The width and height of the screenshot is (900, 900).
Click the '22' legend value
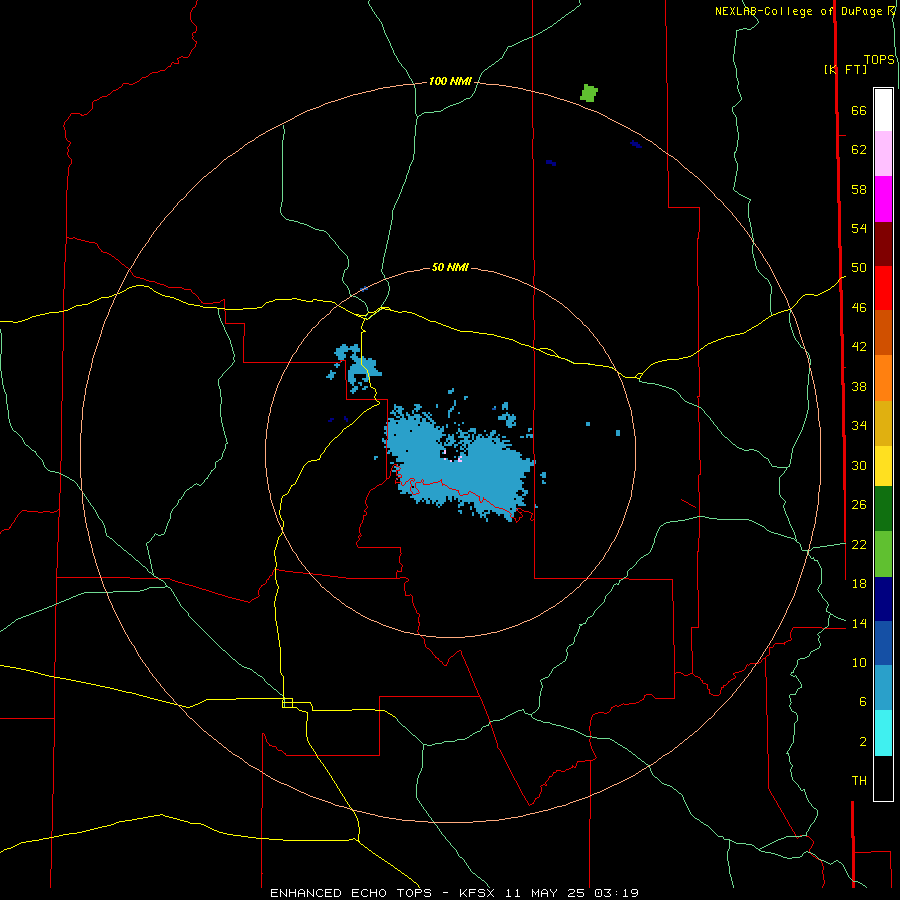coord(859,544)
